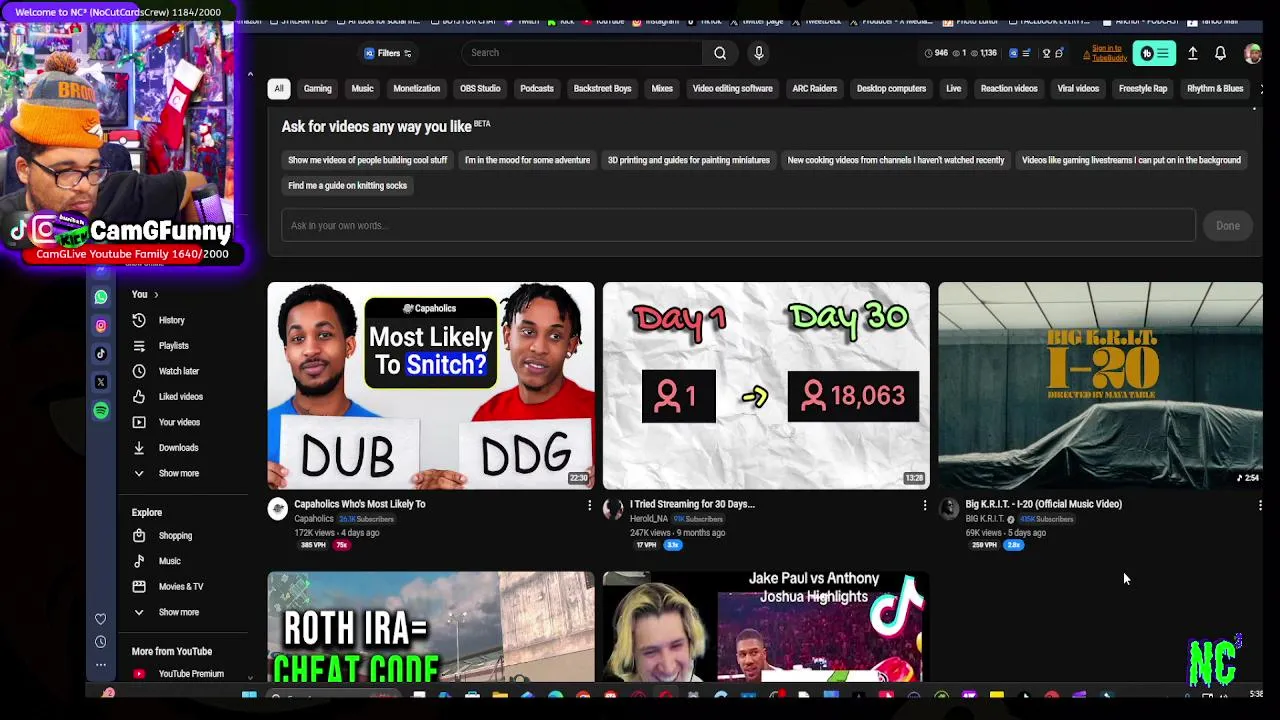
Task: Expand Show more under You section
Action: tap(178, 473)
